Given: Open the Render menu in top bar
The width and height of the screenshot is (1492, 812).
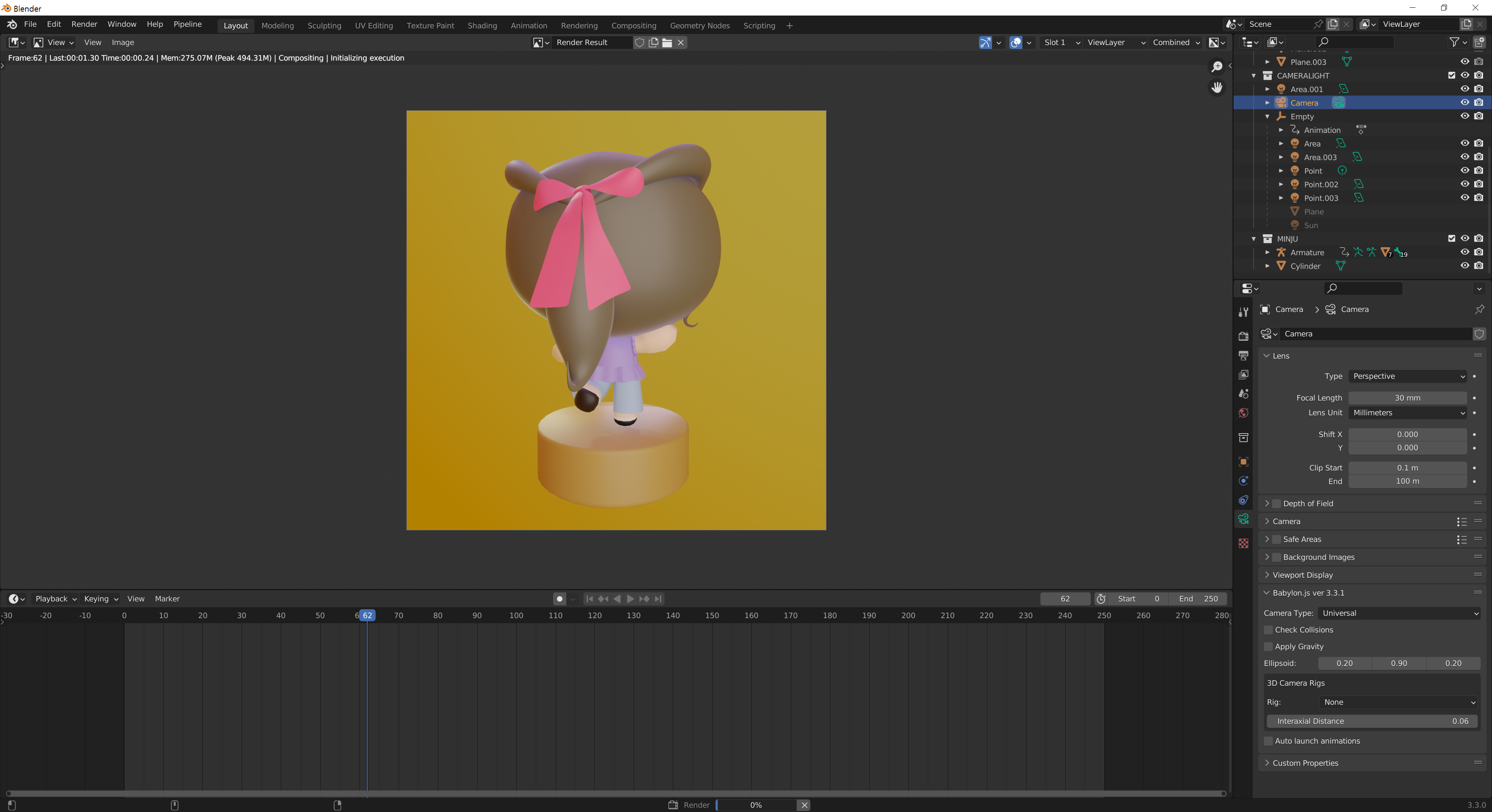Looking at the screenshot, I should 84,24.
